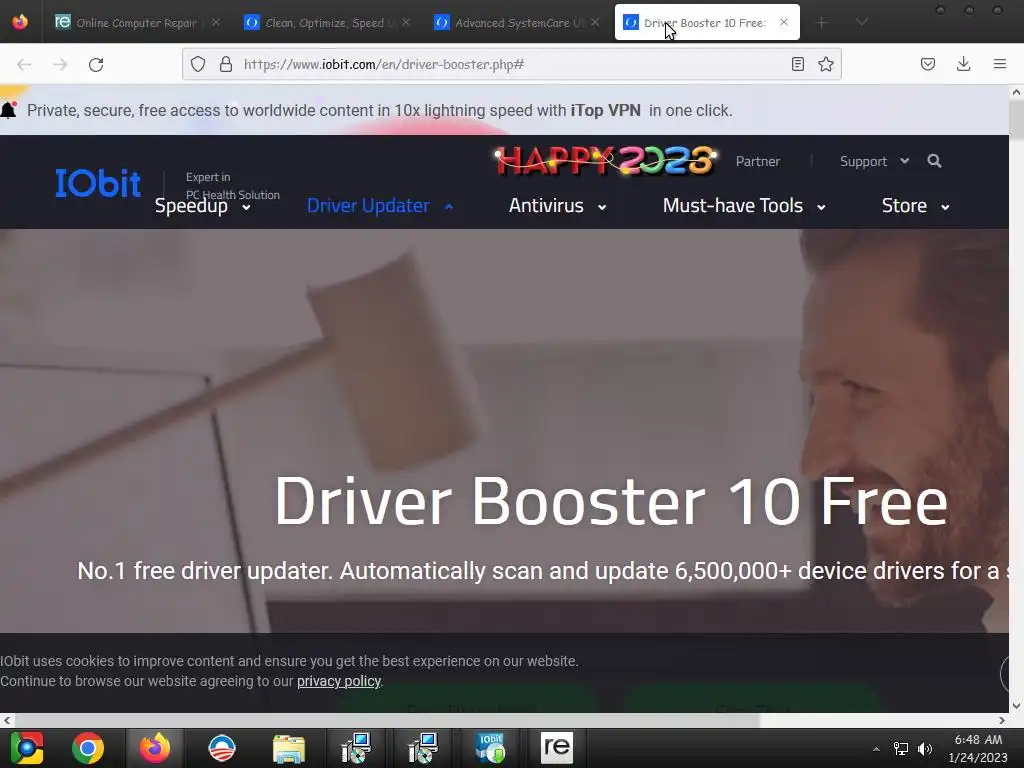
Task: Open the network status tray icon
Action: (901, 749)
